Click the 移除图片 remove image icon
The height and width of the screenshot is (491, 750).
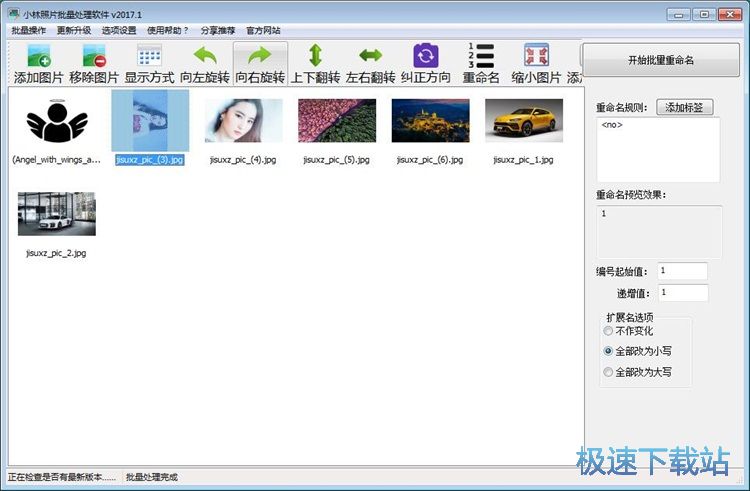94,56
